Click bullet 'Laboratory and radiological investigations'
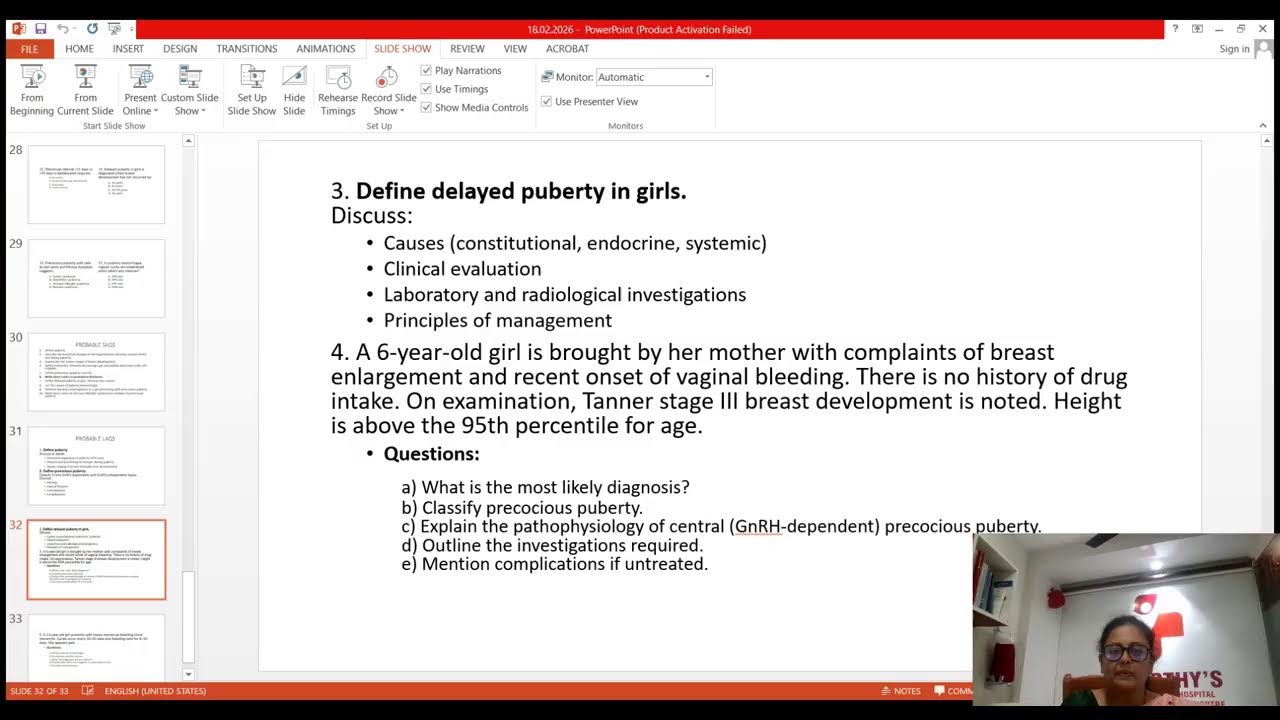The height and width of the screenshot is (720, 1280). [x=564, y=295]
